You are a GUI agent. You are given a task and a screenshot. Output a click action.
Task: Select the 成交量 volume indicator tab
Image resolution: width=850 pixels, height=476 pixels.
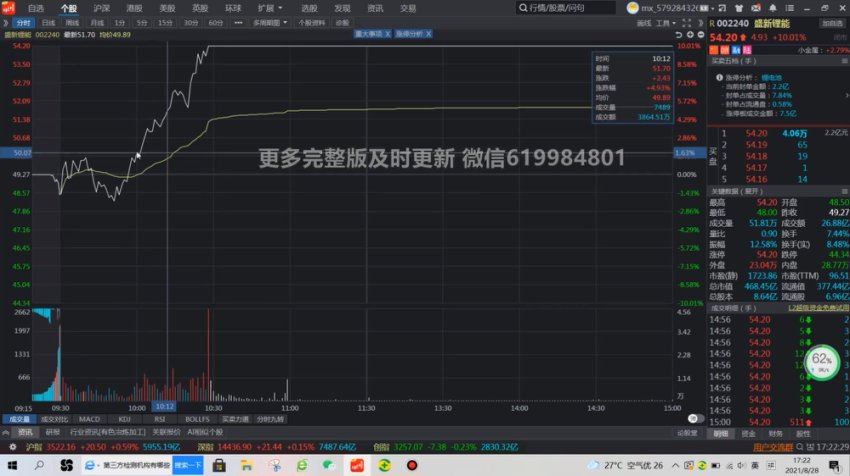pos(19,419)
